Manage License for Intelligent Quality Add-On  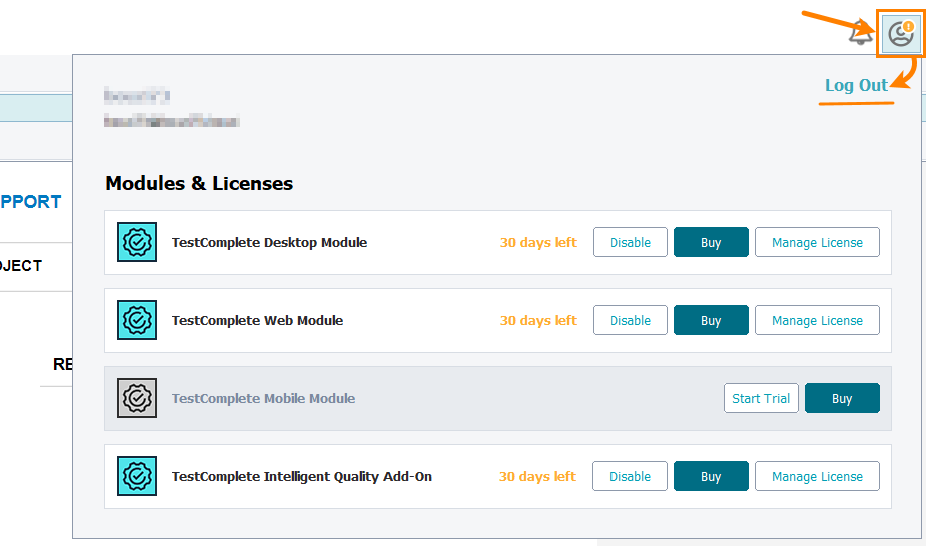[817, 477]
